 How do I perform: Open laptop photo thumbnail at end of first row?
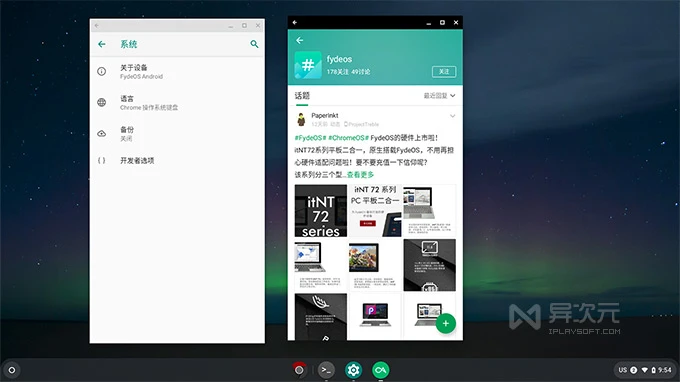429,211
